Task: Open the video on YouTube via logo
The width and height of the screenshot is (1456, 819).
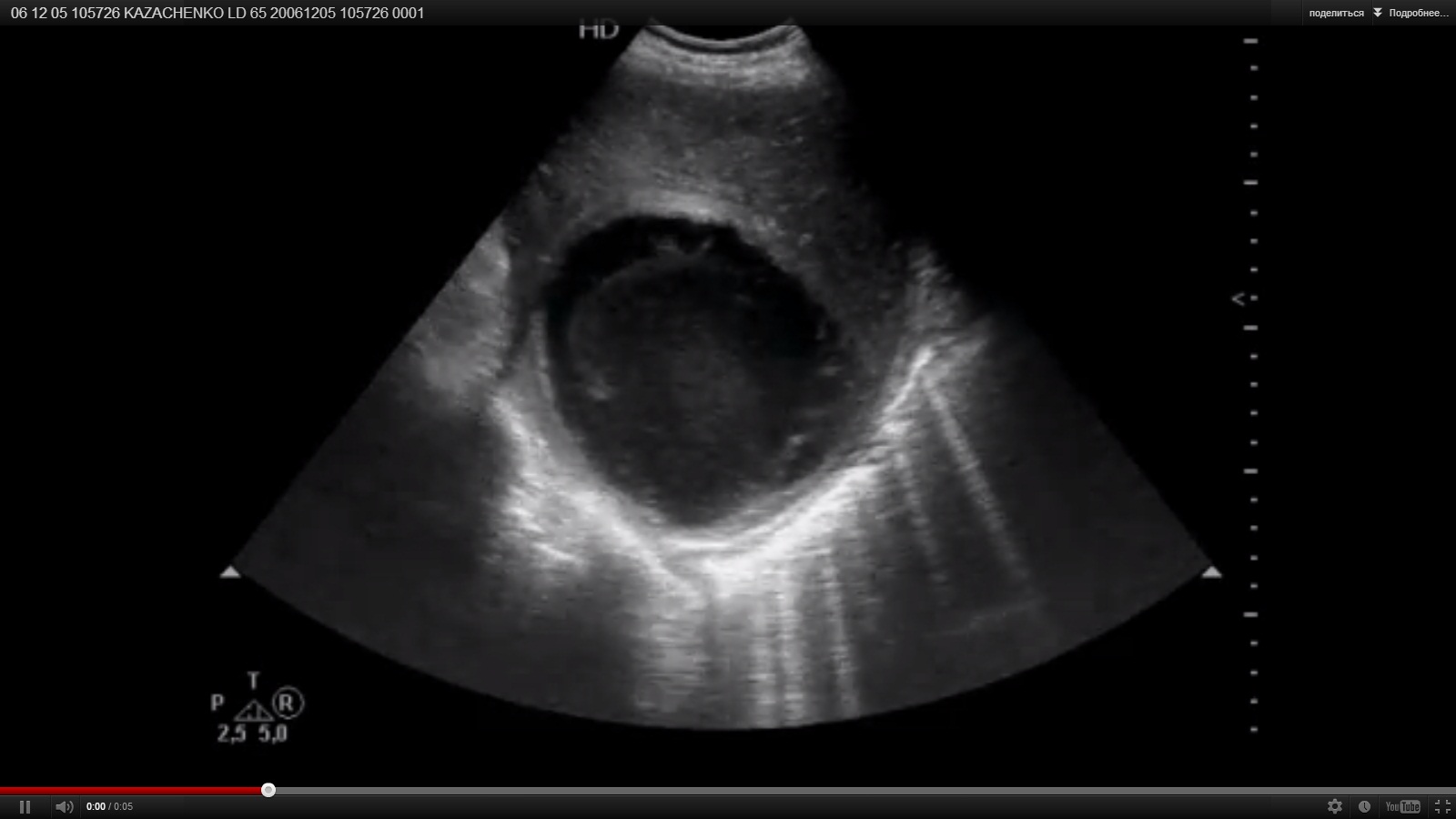Action: (1402, 806)
